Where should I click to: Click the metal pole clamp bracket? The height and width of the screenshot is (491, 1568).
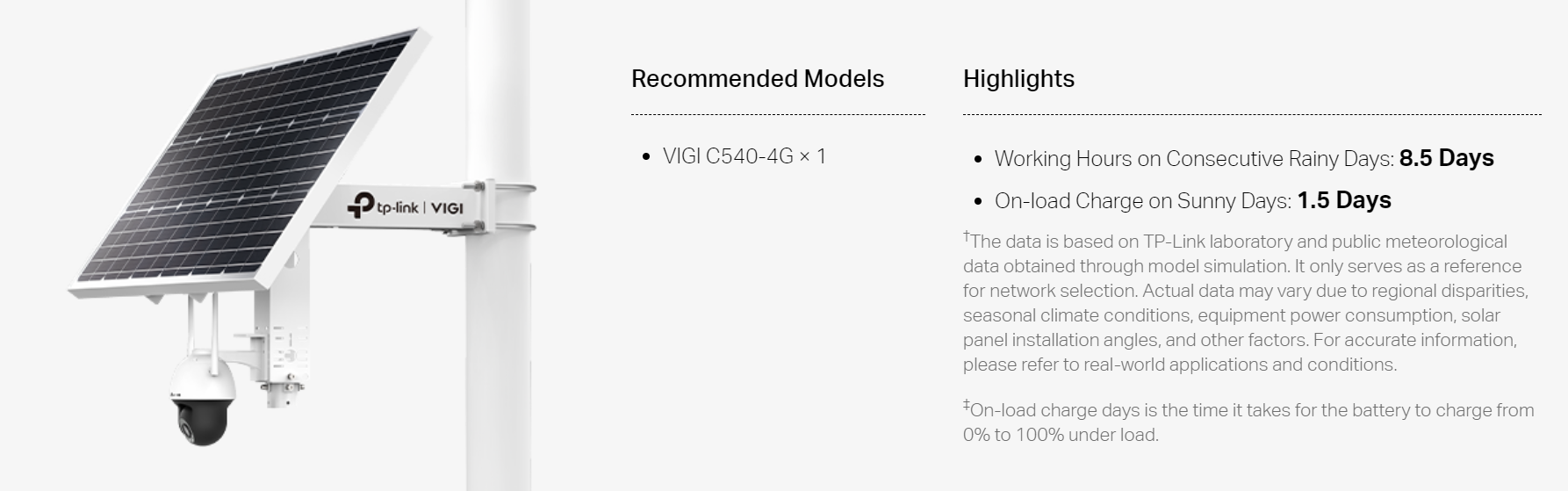507,207
